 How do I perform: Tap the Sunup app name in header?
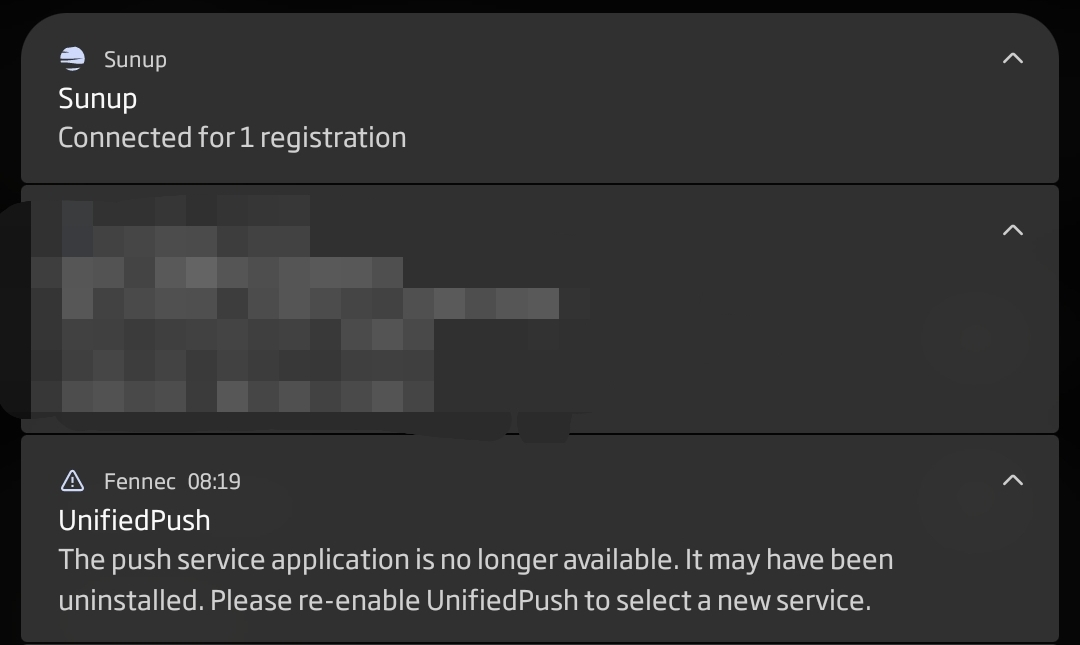[x=135, y=59]
